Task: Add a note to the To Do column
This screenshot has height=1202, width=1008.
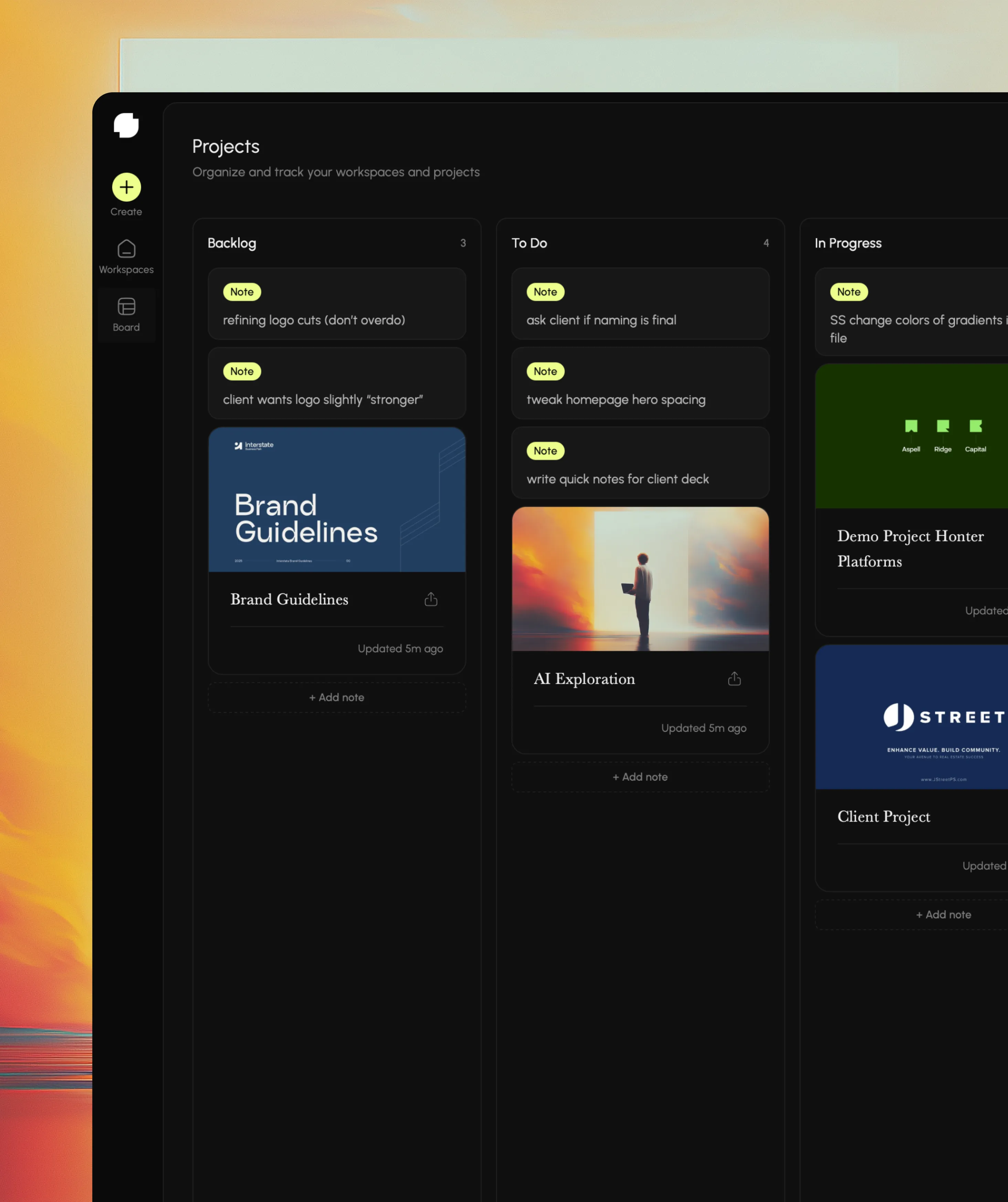Action: 640,777
